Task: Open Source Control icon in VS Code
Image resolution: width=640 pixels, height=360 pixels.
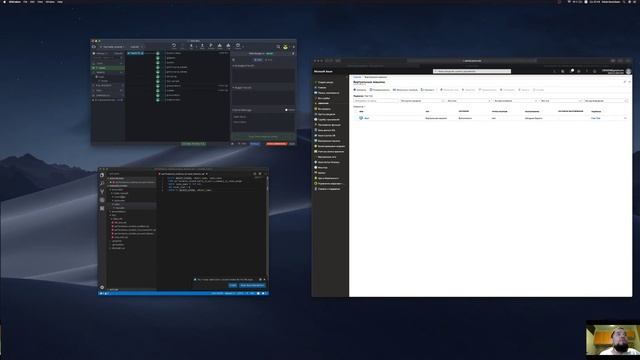Action: (x=102, y=191)
